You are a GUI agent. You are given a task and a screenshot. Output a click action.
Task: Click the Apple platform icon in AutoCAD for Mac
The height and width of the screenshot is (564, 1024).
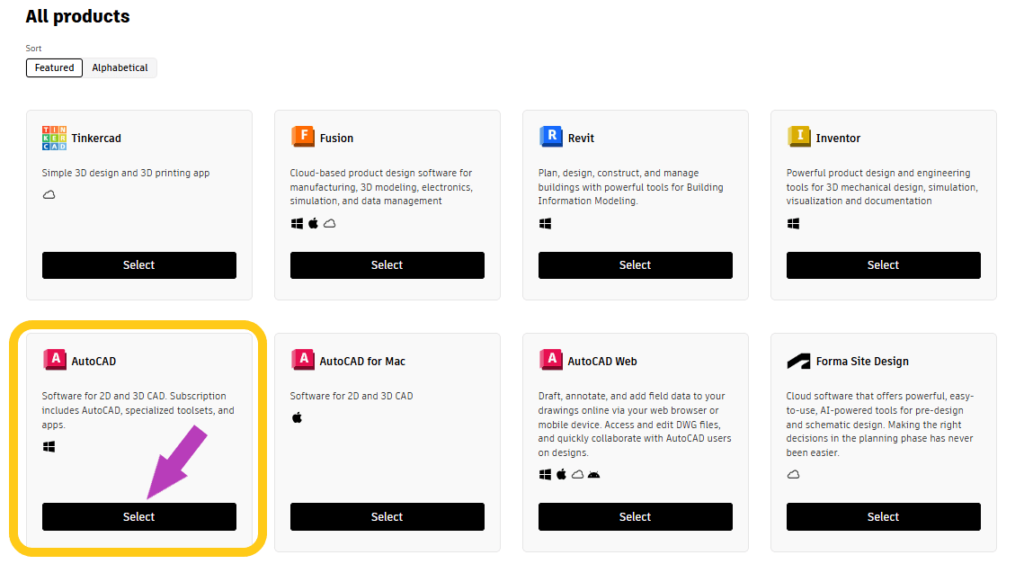pos(296,417)
